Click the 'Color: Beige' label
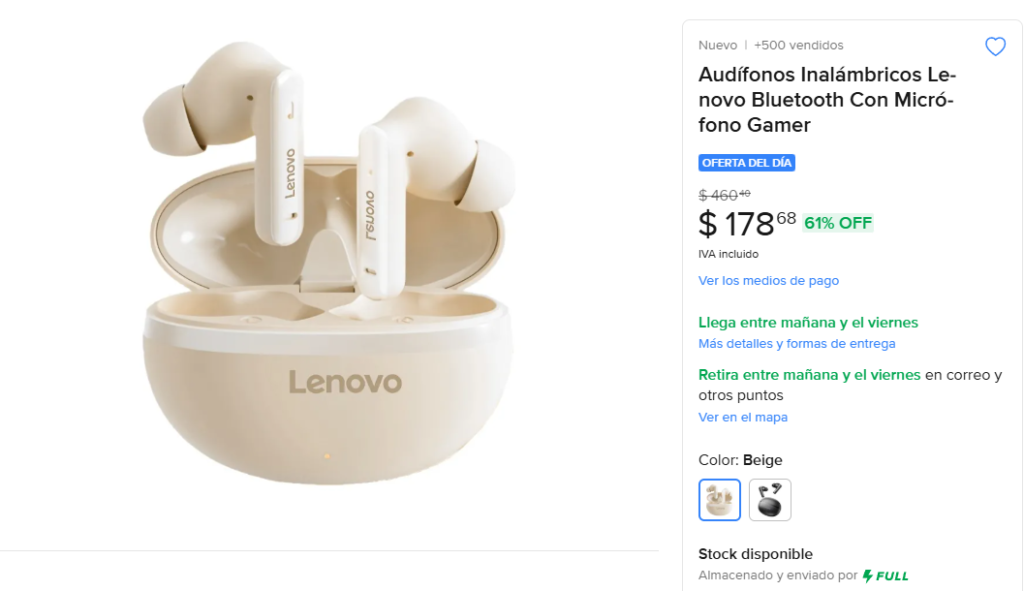The image size is (1024, 591). point(740,461)
